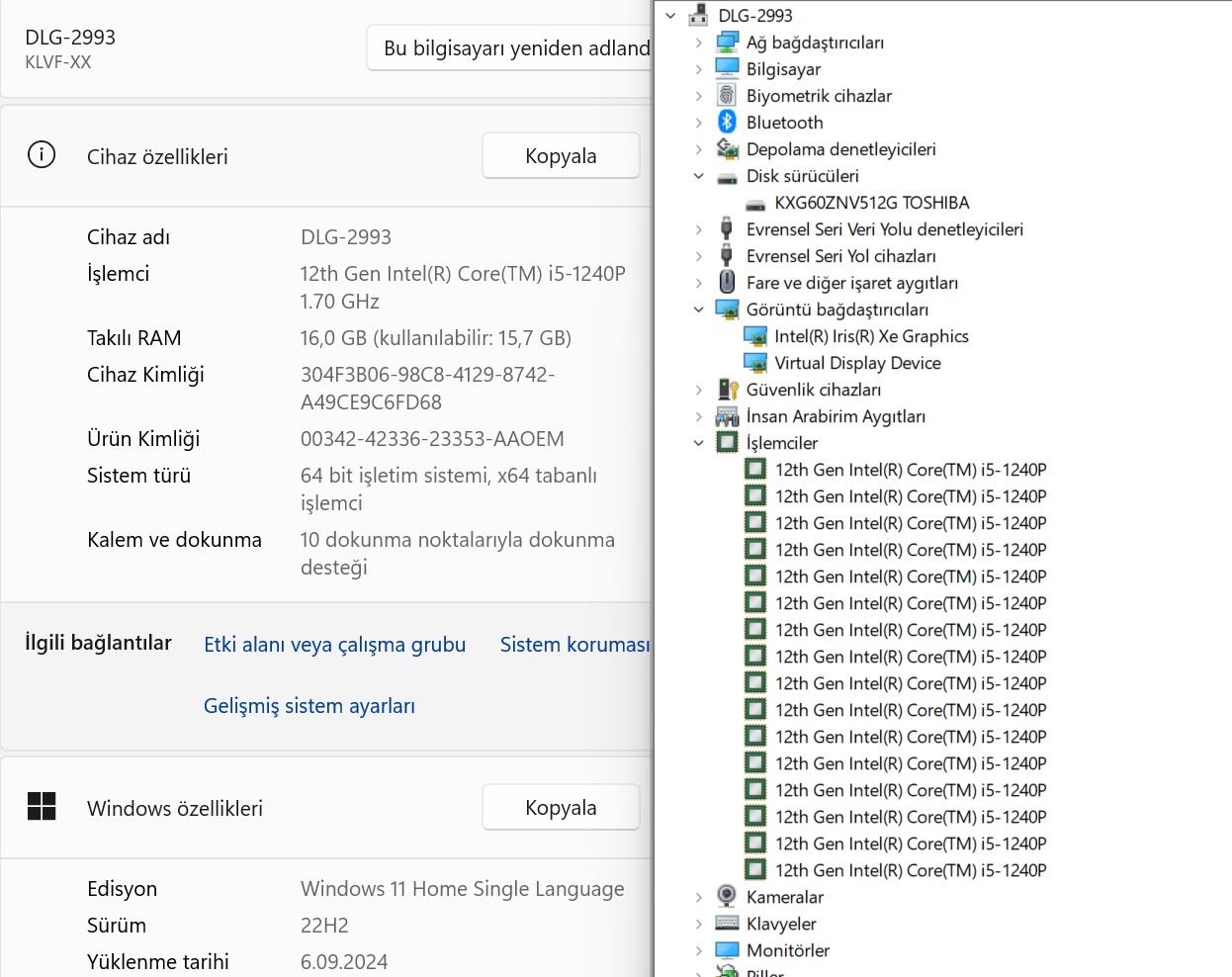1232x977 pixels.
Task: Click the install date value 6.09.2024
Action: tap(344, 962)
